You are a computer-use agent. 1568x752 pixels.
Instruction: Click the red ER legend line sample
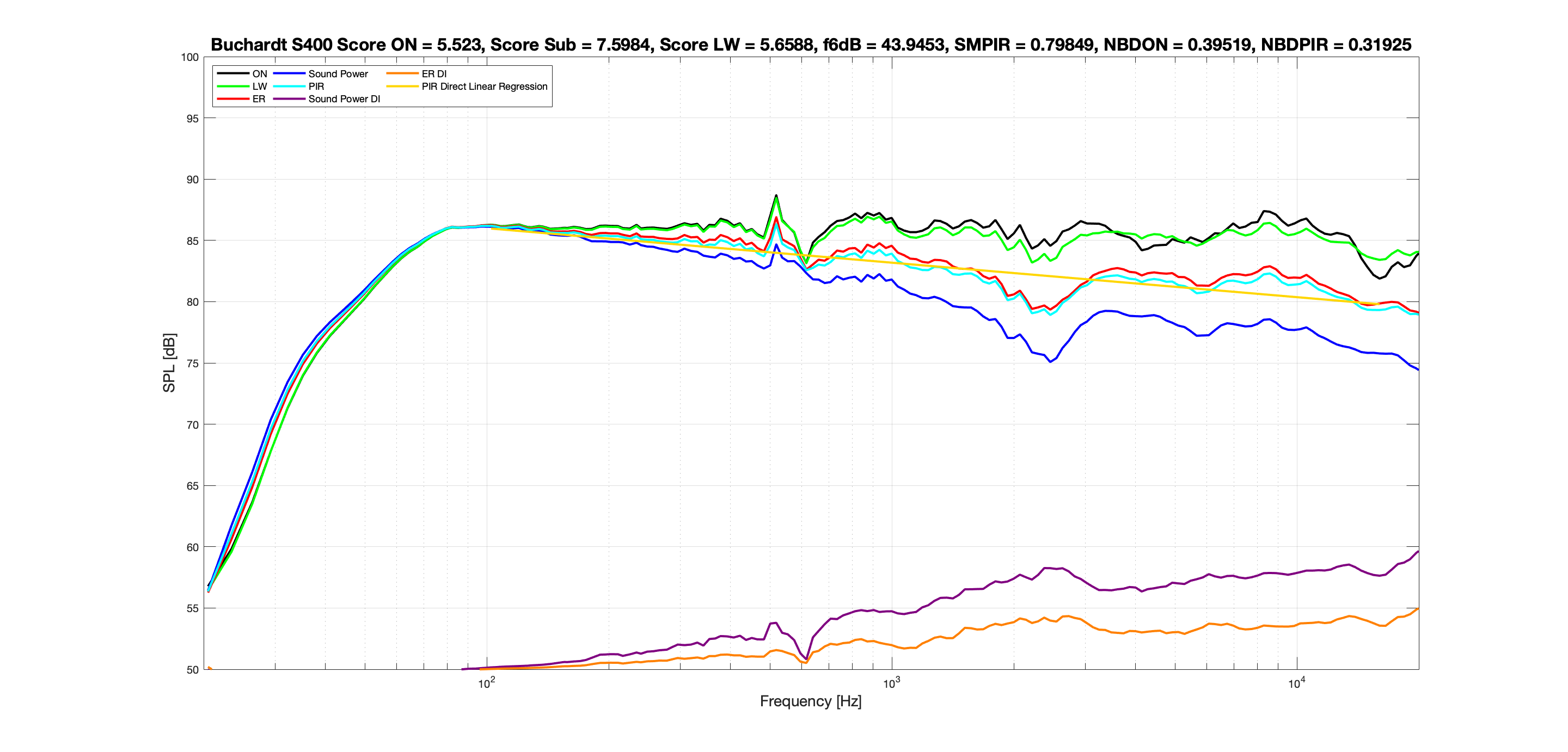coord(232,98)
